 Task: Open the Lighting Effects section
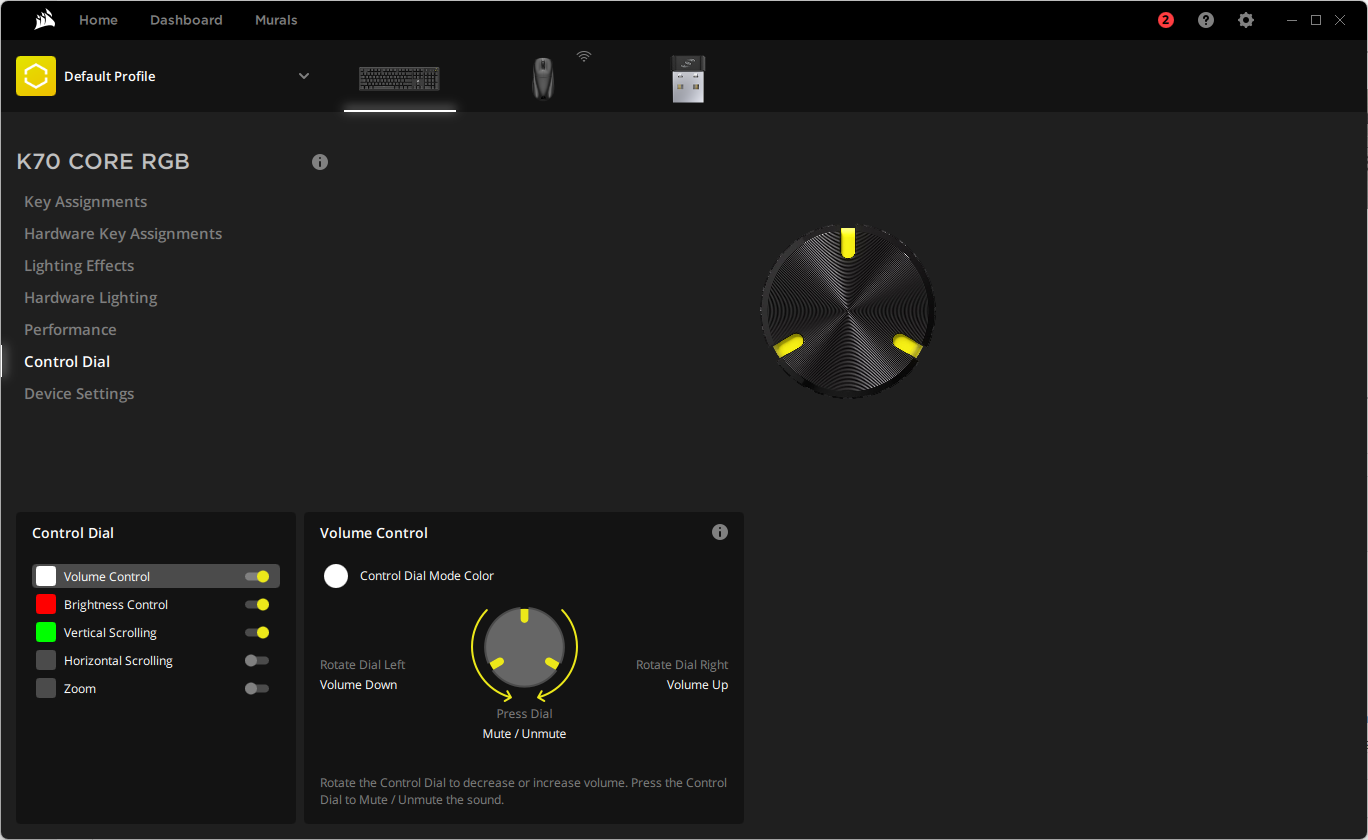click(x=79, y=266)
